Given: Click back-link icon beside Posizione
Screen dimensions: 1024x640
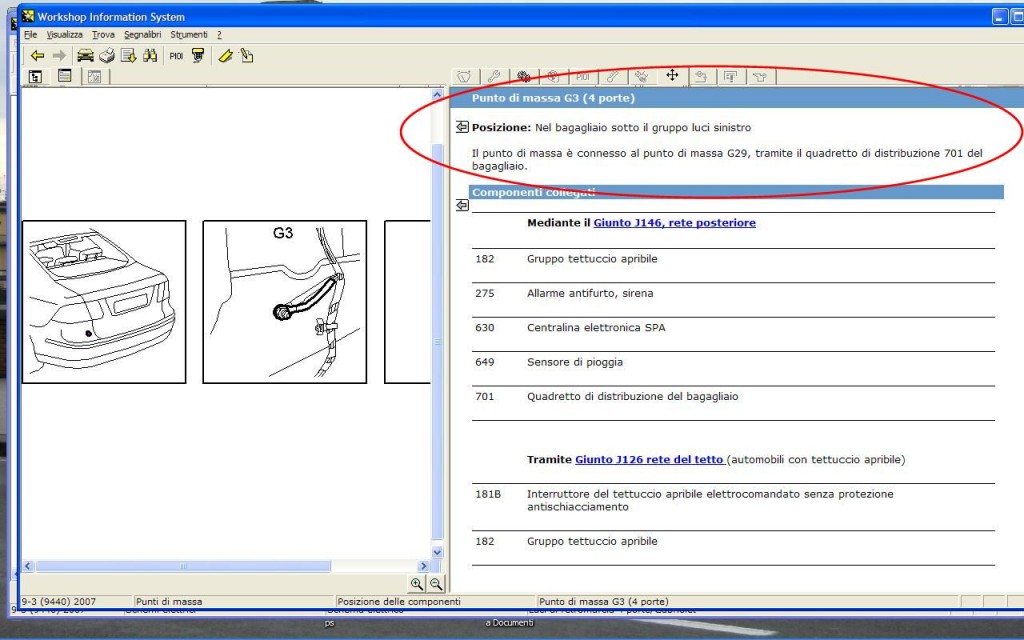Looking at the screenshot, I should (462, 127).
